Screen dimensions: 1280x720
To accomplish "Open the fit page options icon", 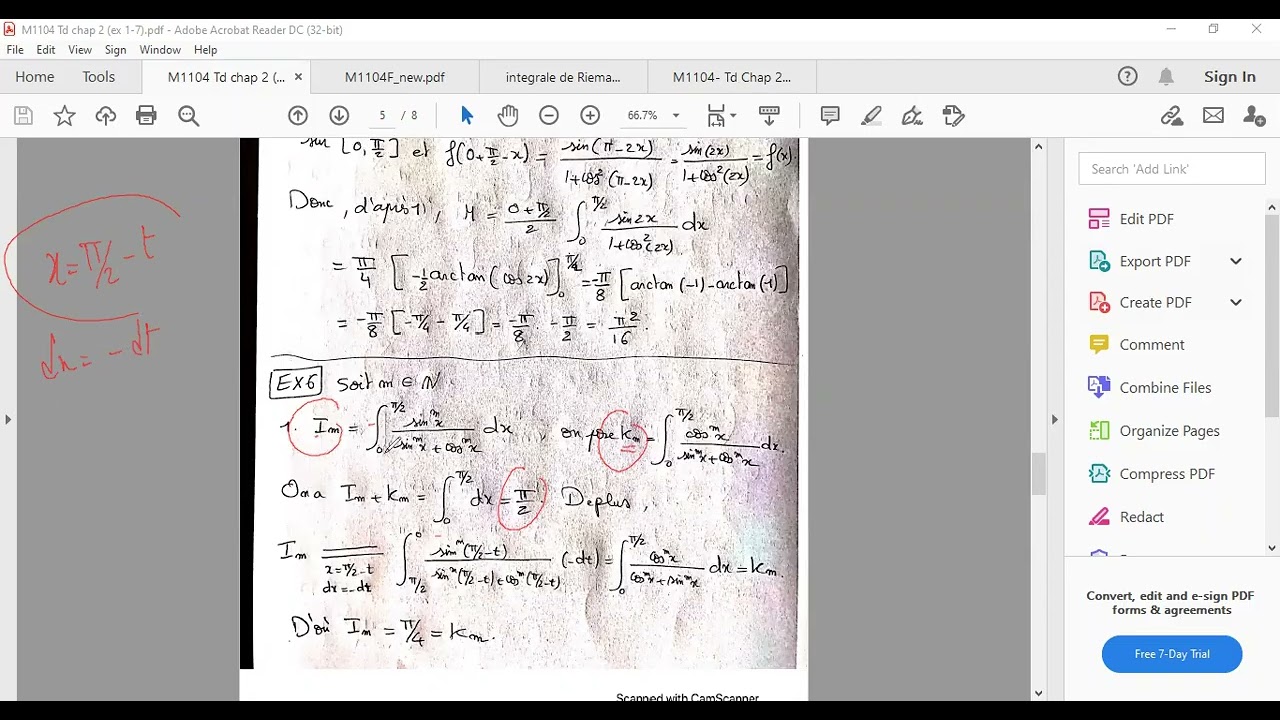I will pos(721,116).
